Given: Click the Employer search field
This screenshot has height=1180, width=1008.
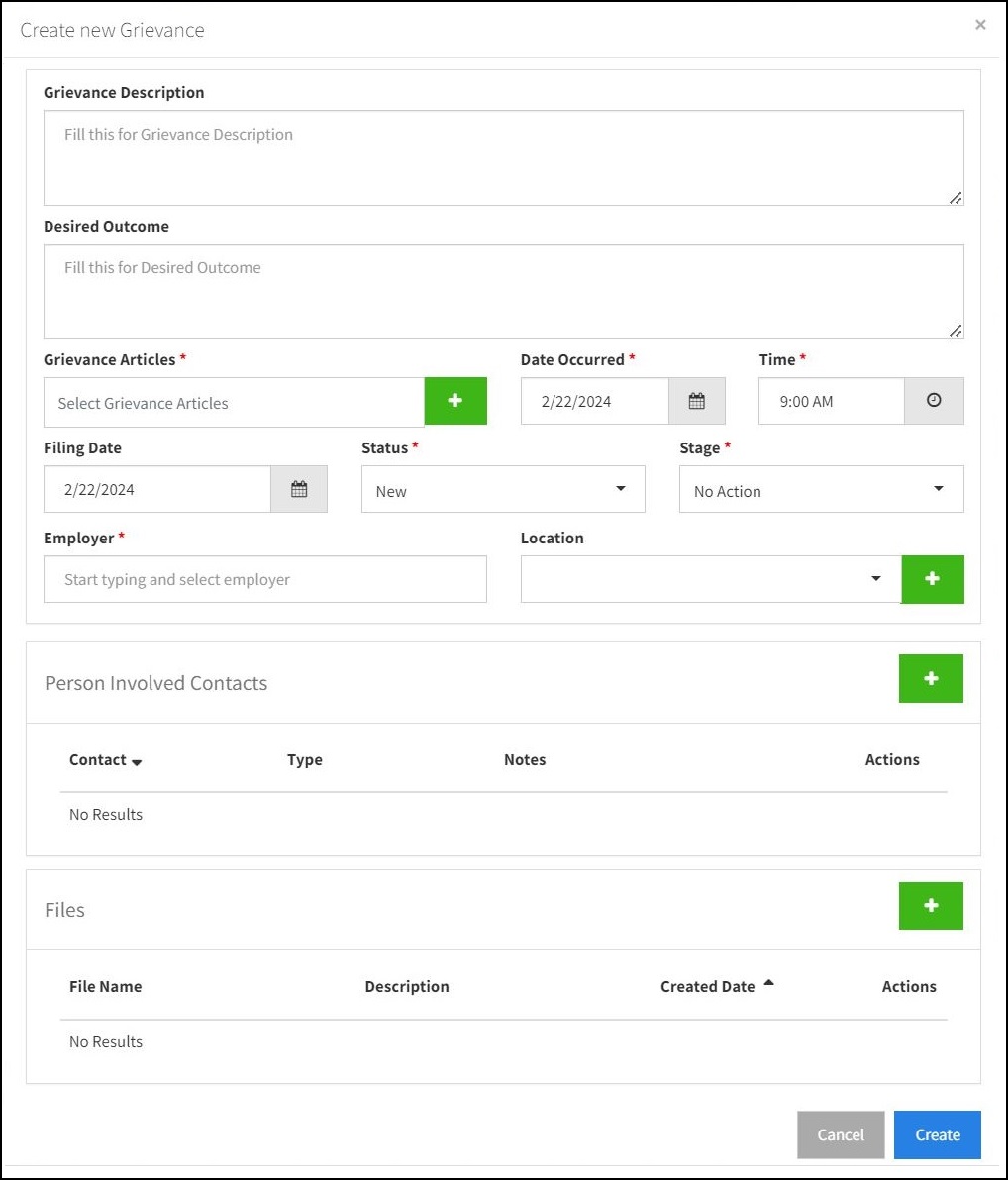Looking at the screenshot, I should click(x=265, y=579).
